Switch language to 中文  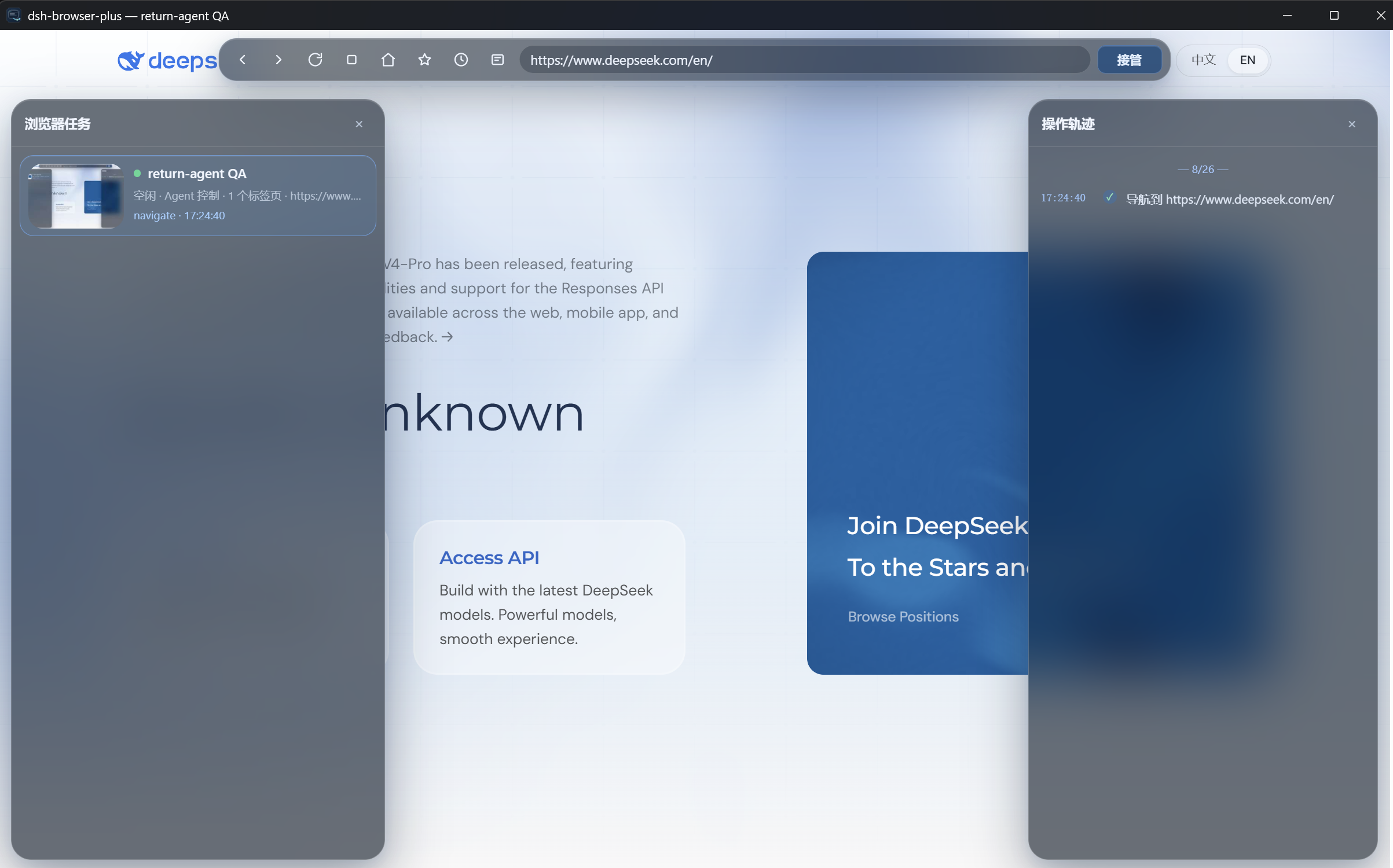[x=1203, y=60]
